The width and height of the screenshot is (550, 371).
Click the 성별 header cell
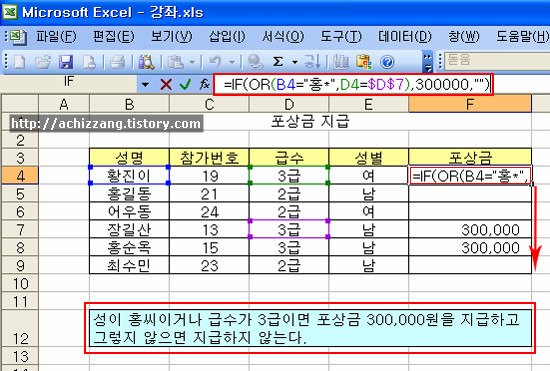coord(368,157)
